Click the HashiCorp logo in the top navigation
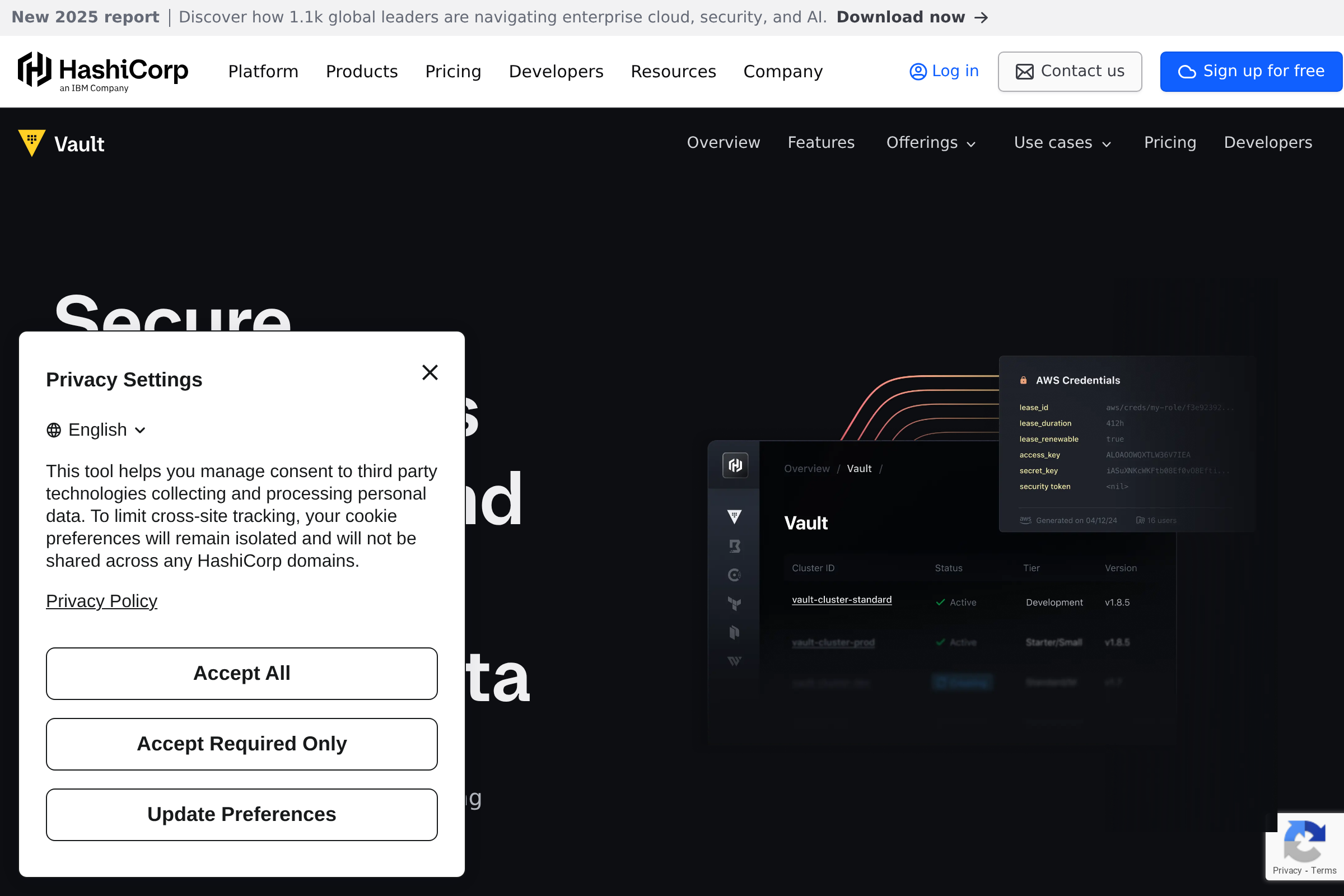 (x=103, y=71)
